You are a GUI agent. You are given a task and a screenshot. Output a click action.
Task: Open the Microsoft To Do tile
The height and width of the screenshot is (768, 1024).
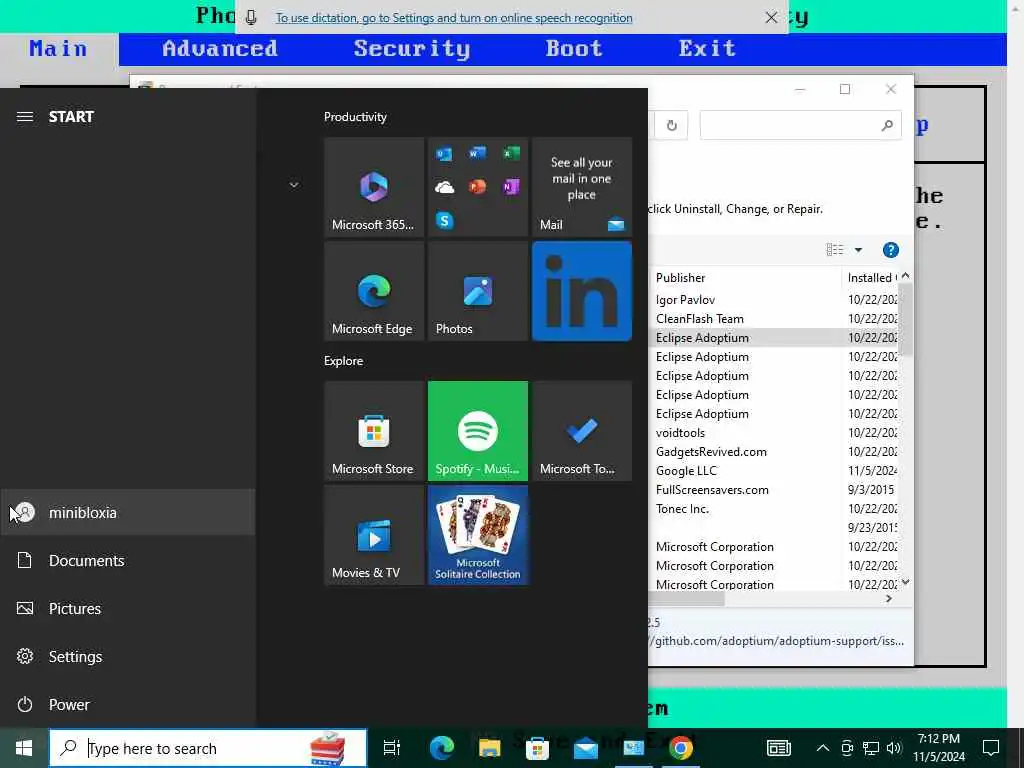click(582, 431)
